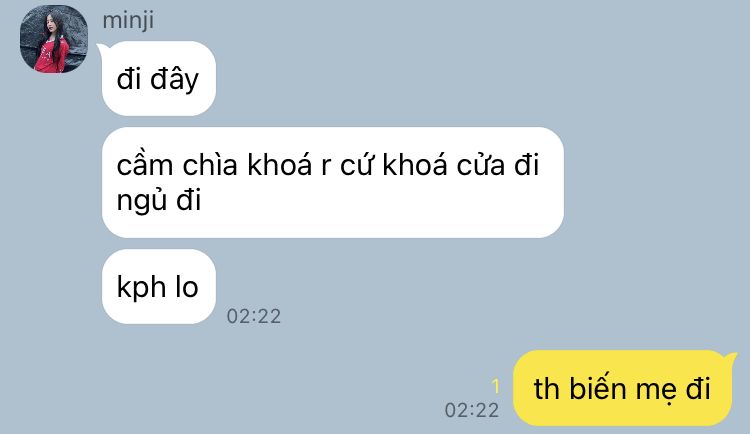This screenshot has height=434, width=750.
Task: Click the word 'chìa' in the long message
Action: pyautogui.click(x=210, y=165)
